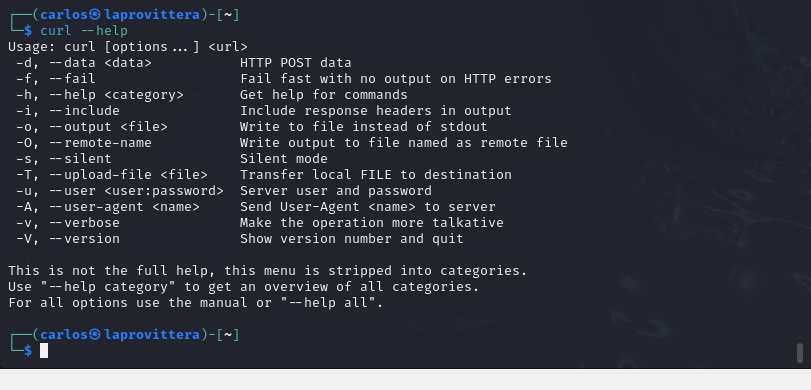
Task: Click the quoted "--help all" text
Action: tap(328, 303)
